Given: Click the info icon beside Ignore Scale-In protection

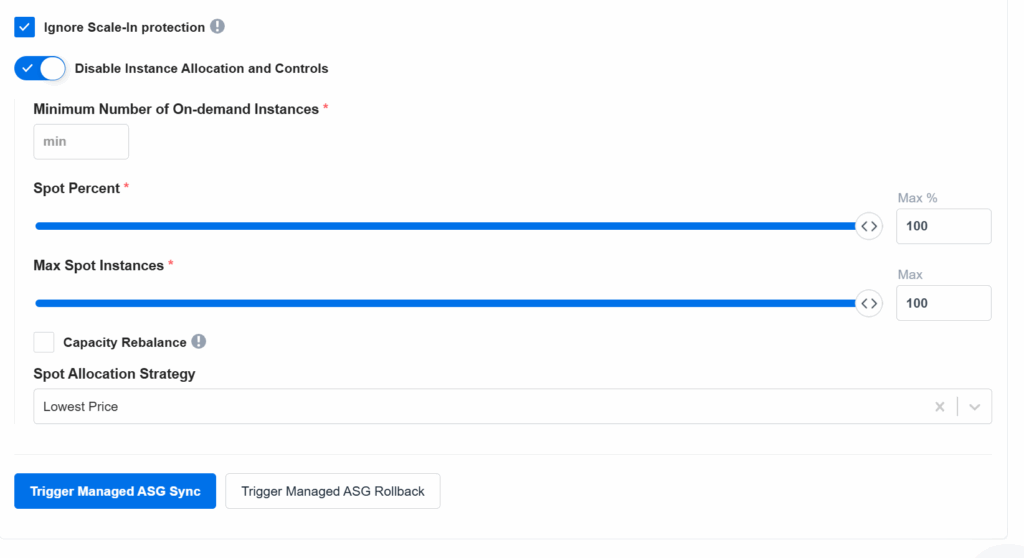Looking at the screenshot, I should 218,27.
